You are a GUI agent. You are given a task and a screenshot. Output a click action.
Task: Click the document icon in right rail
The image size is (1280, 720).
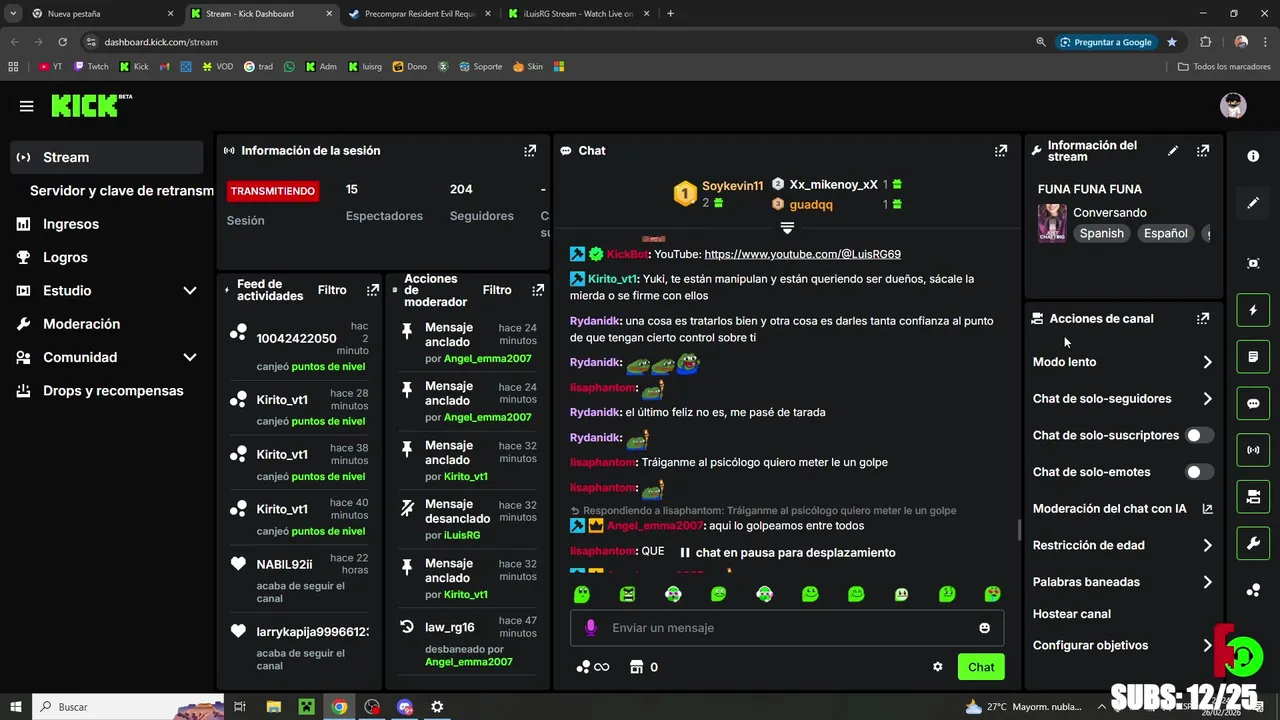pyautogui.click(x=1253, y=357)
